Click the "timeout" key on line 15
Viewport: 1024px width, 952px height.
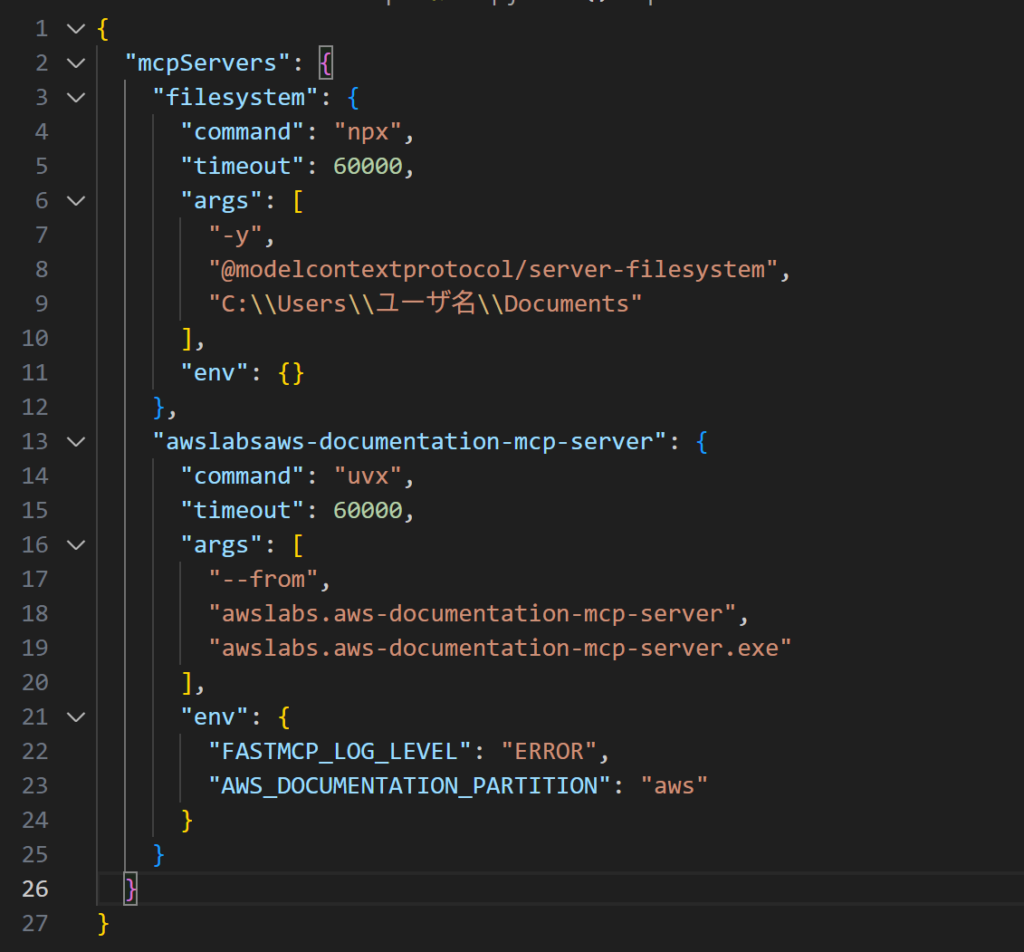(x=242, y=511)
